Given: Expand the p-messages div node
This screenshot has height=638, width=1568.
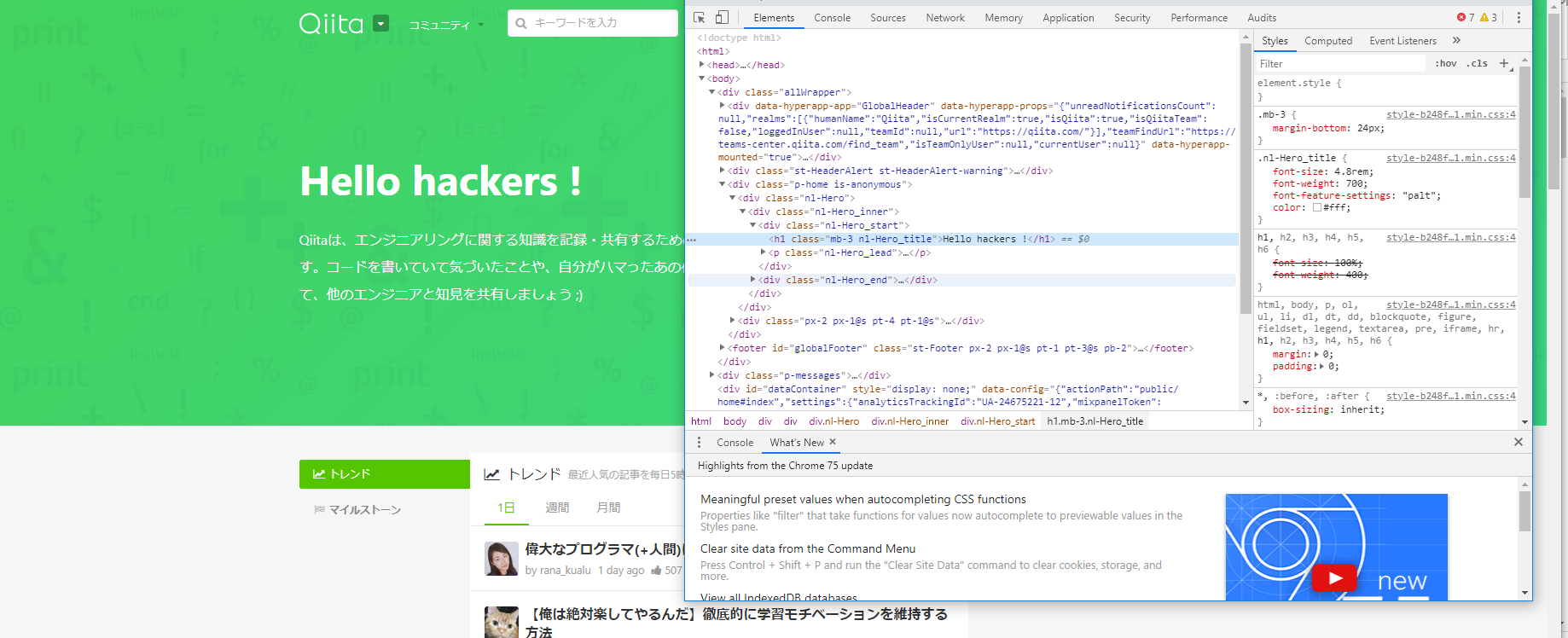Looking at the screenshot, I should (x=712, y=375).
